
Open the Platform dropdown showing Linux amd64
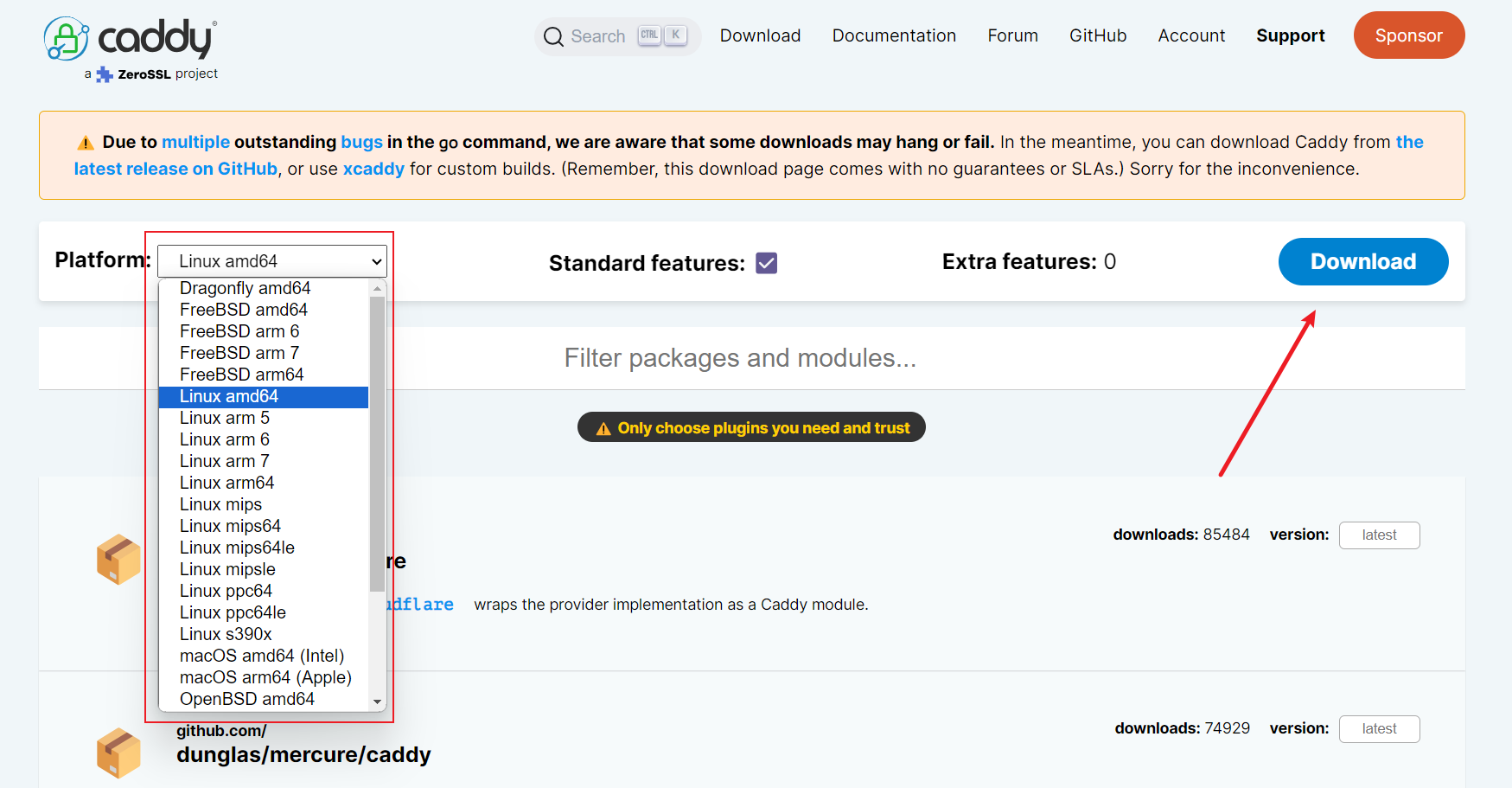pos(272,261)
